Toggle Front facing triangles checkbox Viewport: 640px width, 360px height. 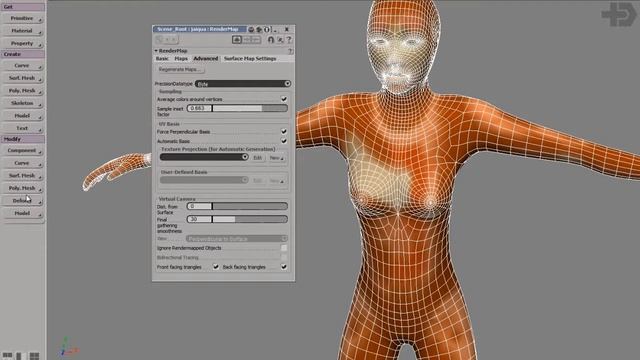click(216, 267)
